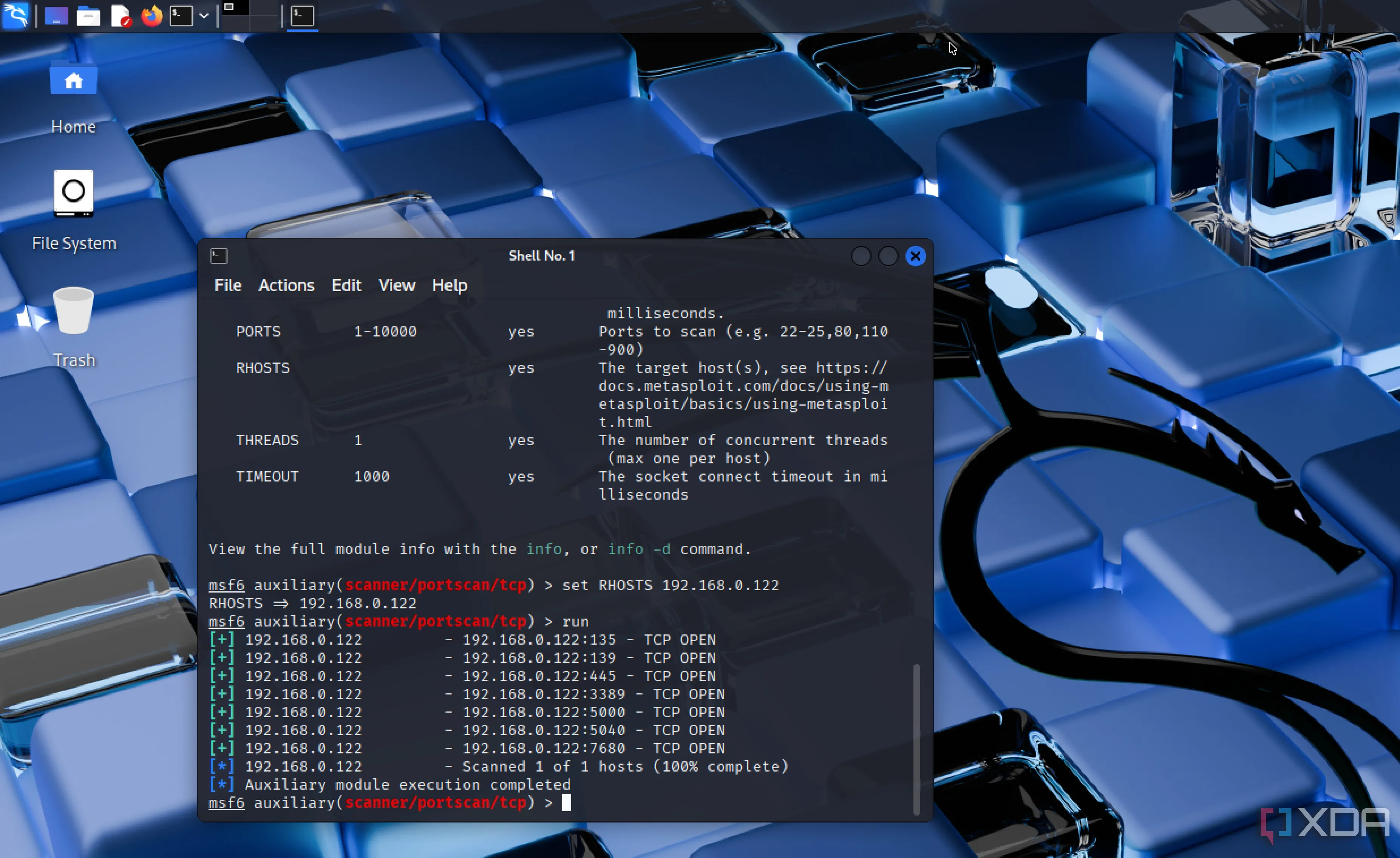Open the View menu in the terminal
Screen dimensions: 1400x858
(x=397, y=285)
